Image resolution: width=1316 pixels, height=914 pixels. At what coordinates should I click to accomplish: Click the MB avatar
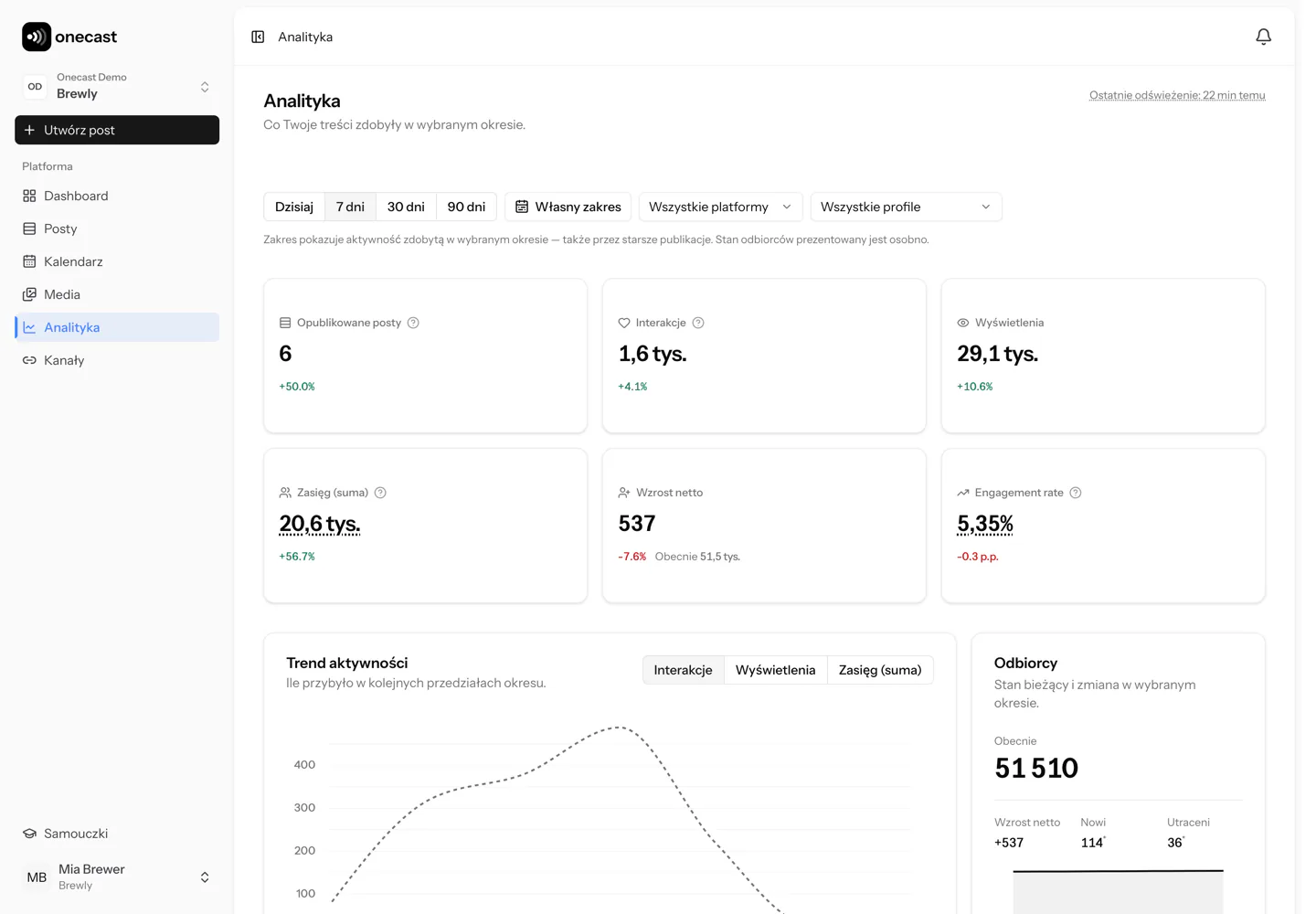click(x=37, y=877)
